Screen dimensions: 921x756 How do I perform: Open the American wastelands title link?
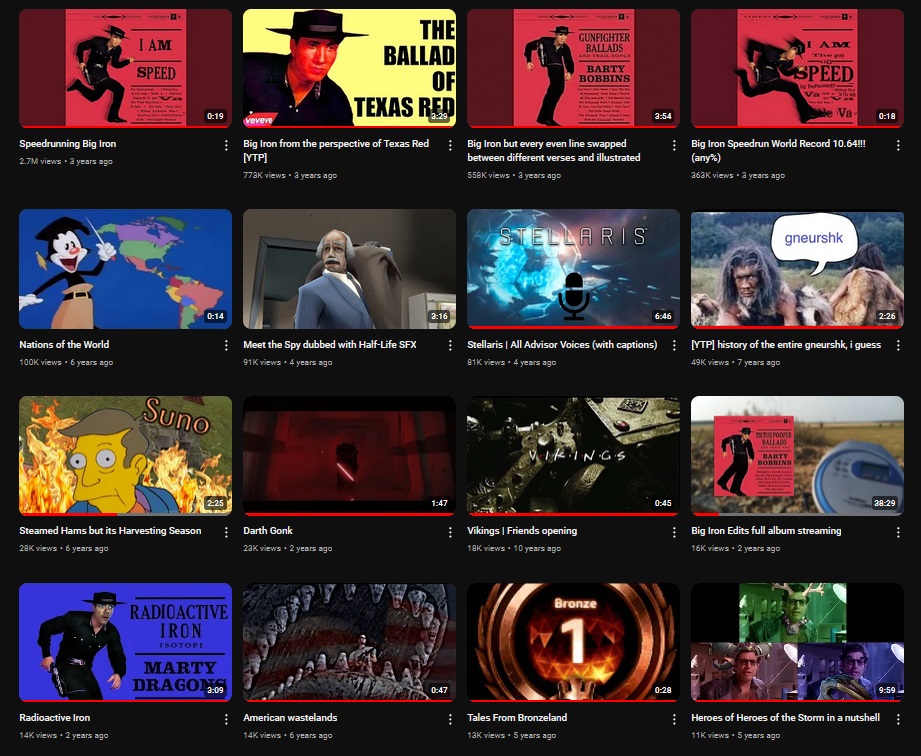(x=290, y=717)
